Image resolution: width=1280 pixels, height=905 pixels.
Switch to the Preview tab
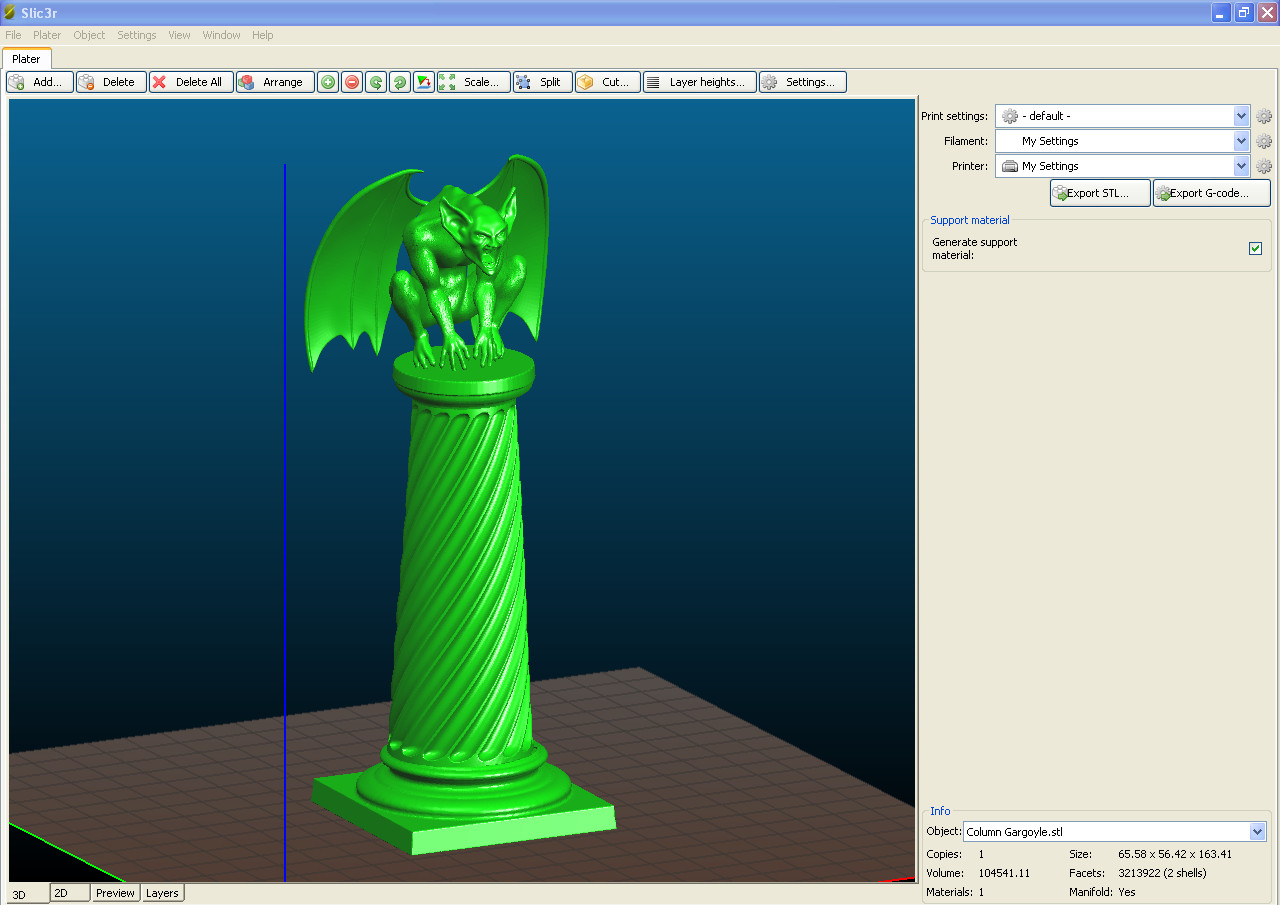[114, 892]
